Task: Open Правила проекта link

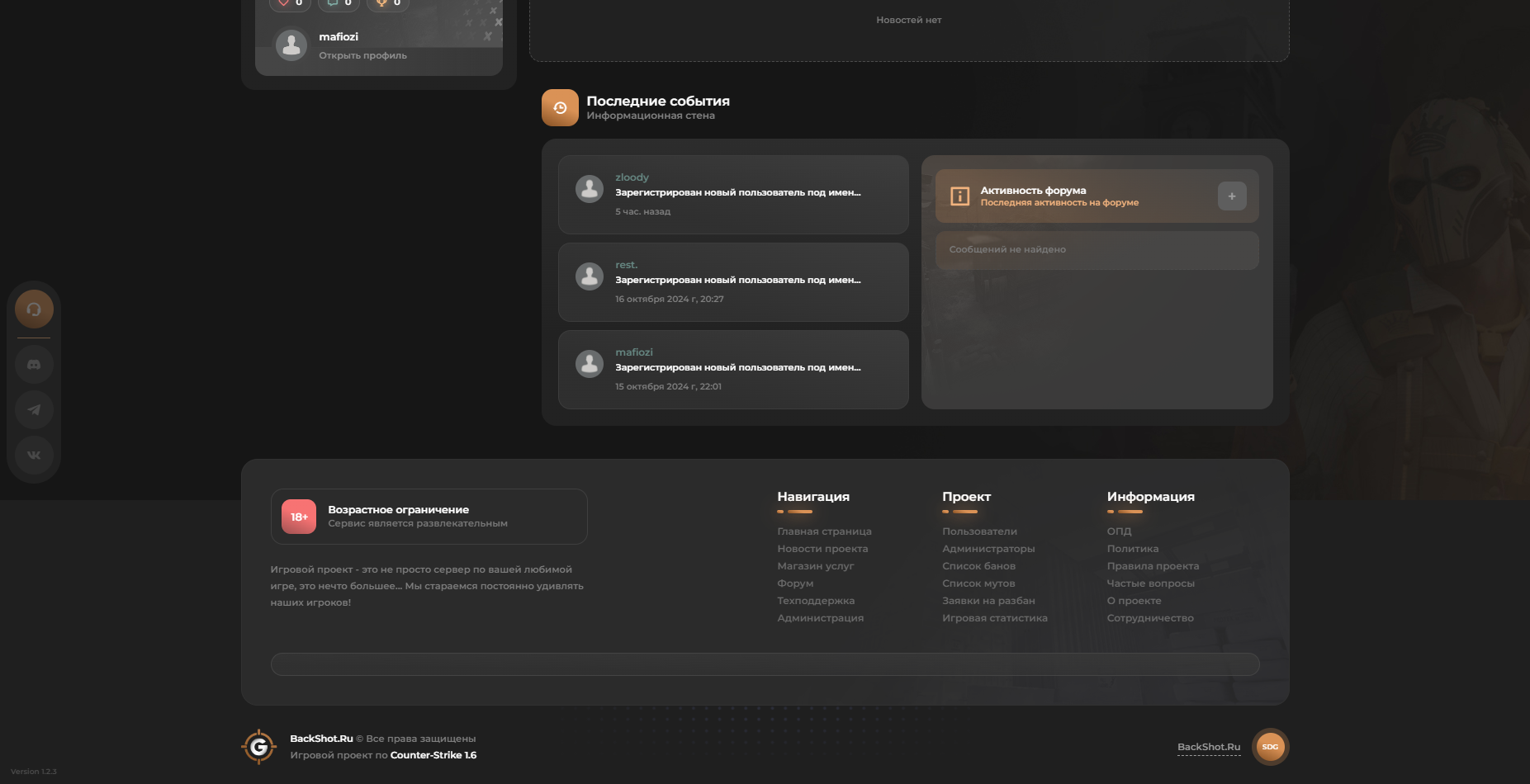Action: pyautogui.click(x=1153, y=566)
